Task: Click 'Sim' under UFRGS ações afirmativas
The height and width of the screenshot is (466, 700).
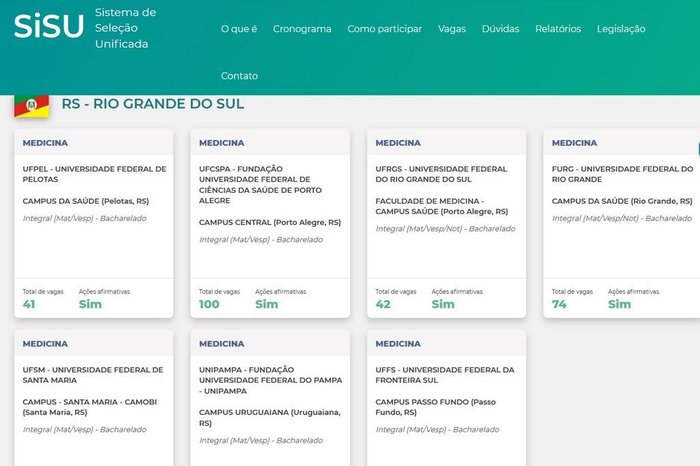Action: pyautogui.click(x=443, y=304)
